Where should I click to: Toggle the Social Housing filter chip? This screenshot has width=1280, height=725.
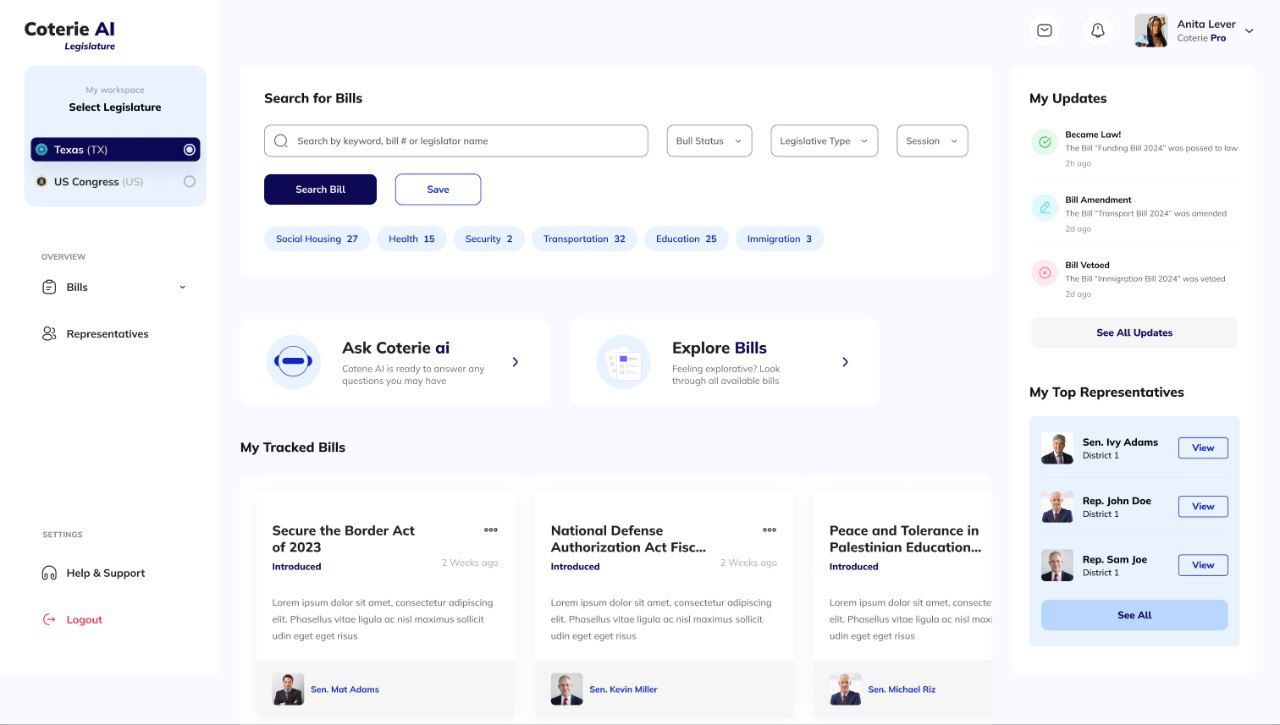click(x=316, y=239)
